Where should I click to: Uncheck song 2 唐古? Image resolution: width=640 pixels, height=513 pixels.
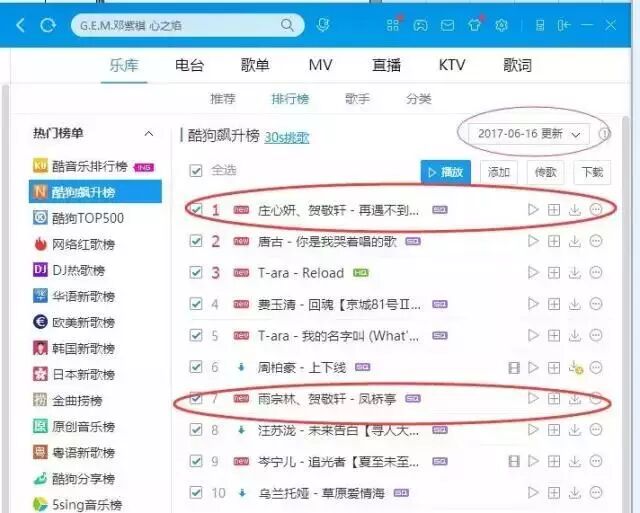[x=196, y=241]
